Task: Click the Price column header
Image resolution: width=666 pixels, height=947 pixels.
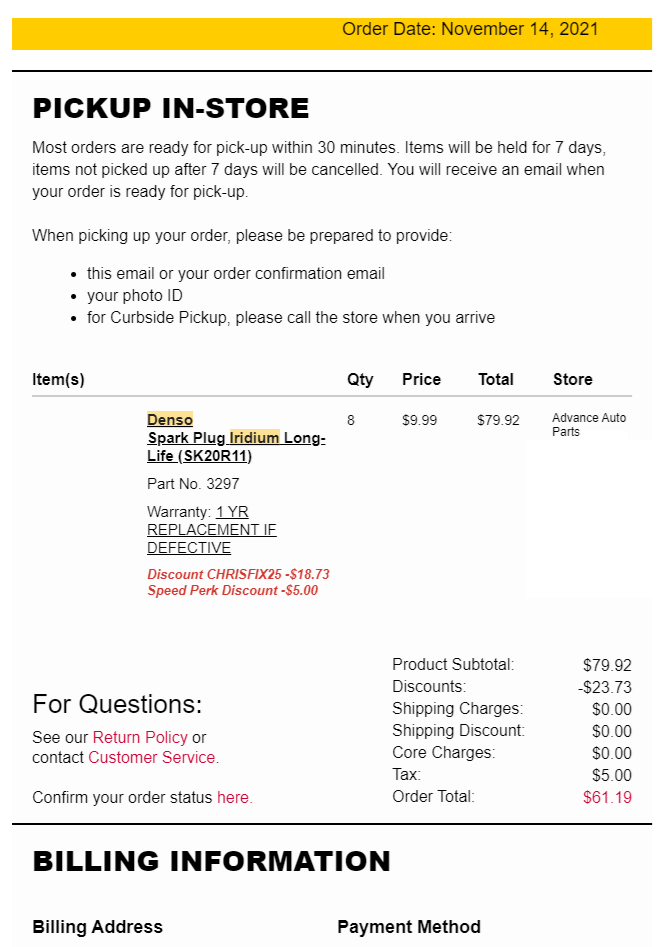Action: point(421,379)
